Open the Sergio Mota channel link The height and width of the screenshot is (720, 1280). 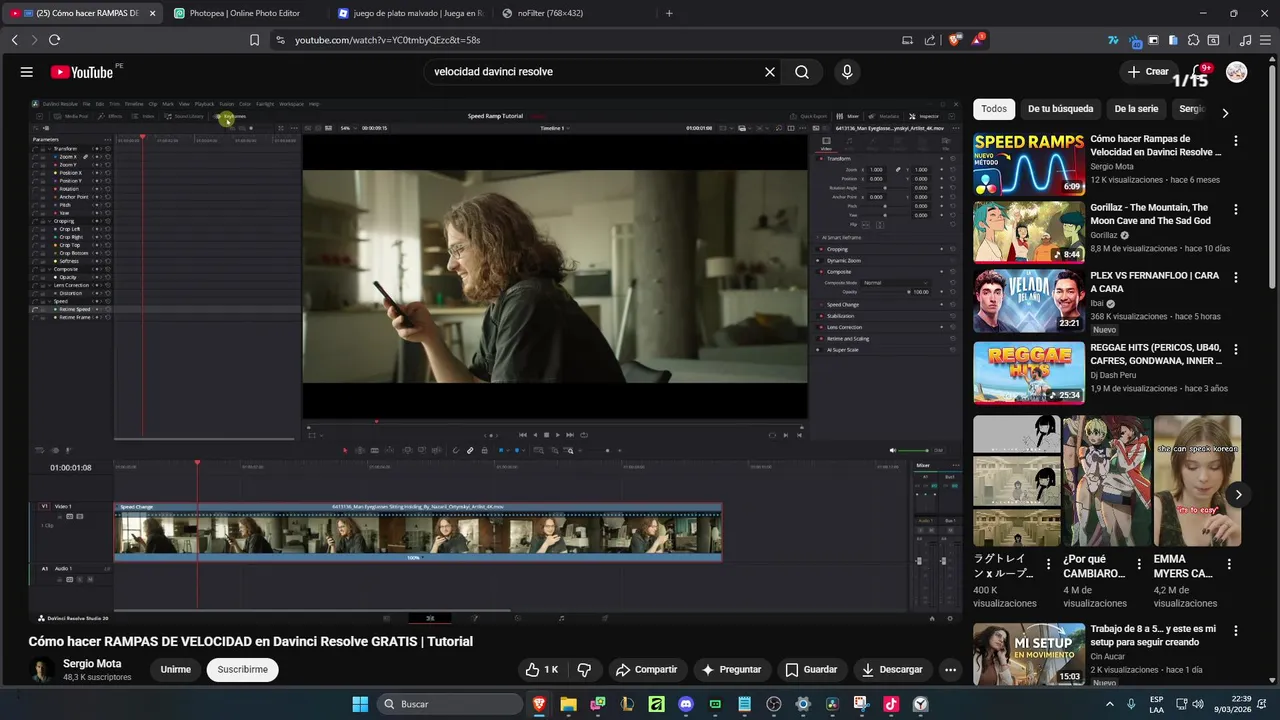tap(92, 664)
